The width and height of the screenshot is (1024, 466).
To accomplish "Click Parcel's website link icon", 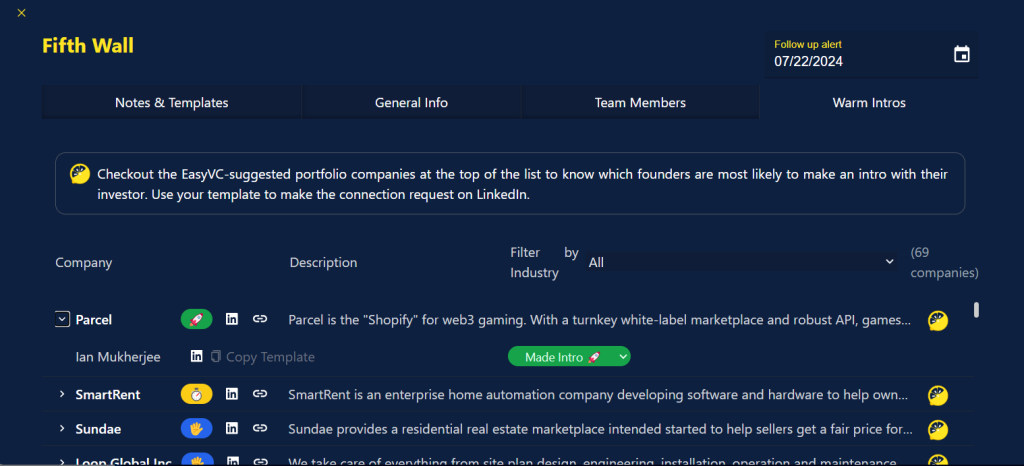I will (260, 320).
